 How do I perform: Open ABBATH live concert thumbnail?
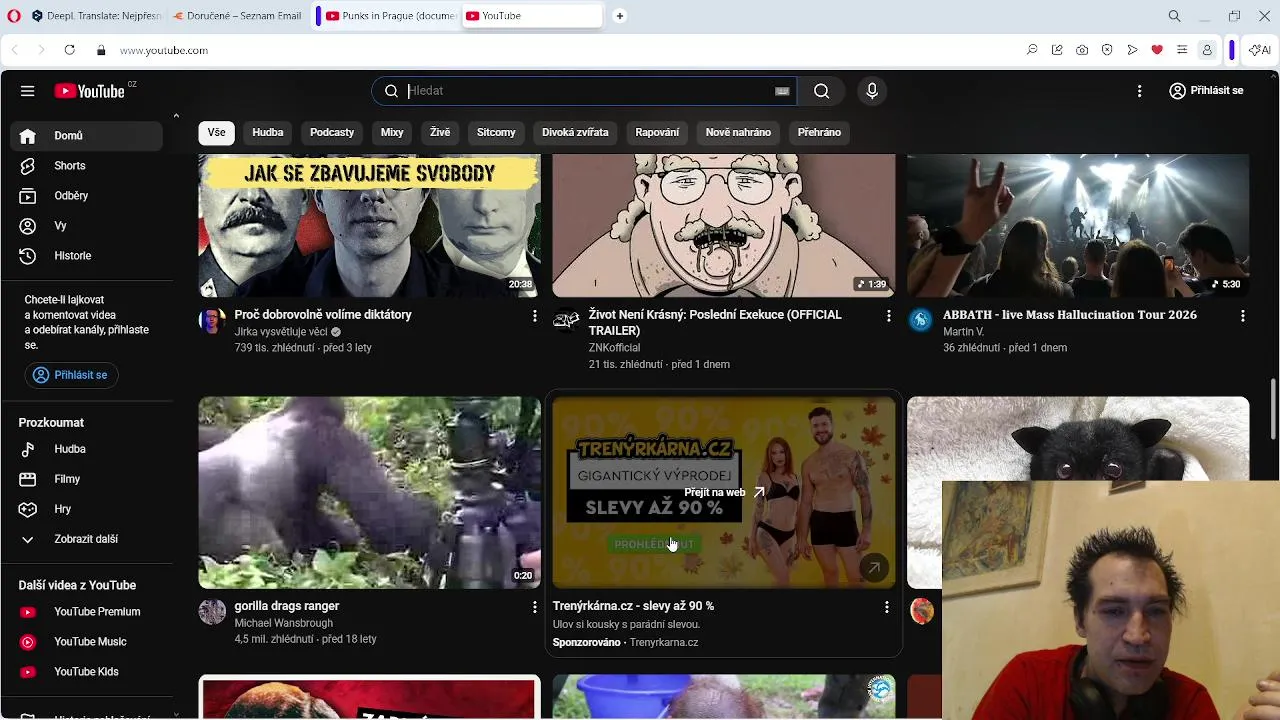tap(1078, 226)
